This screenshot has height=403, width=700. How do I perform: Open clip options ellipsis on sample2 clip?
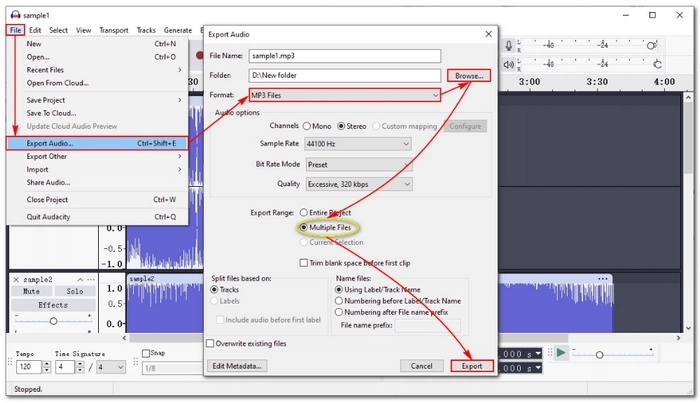[603, 278]
